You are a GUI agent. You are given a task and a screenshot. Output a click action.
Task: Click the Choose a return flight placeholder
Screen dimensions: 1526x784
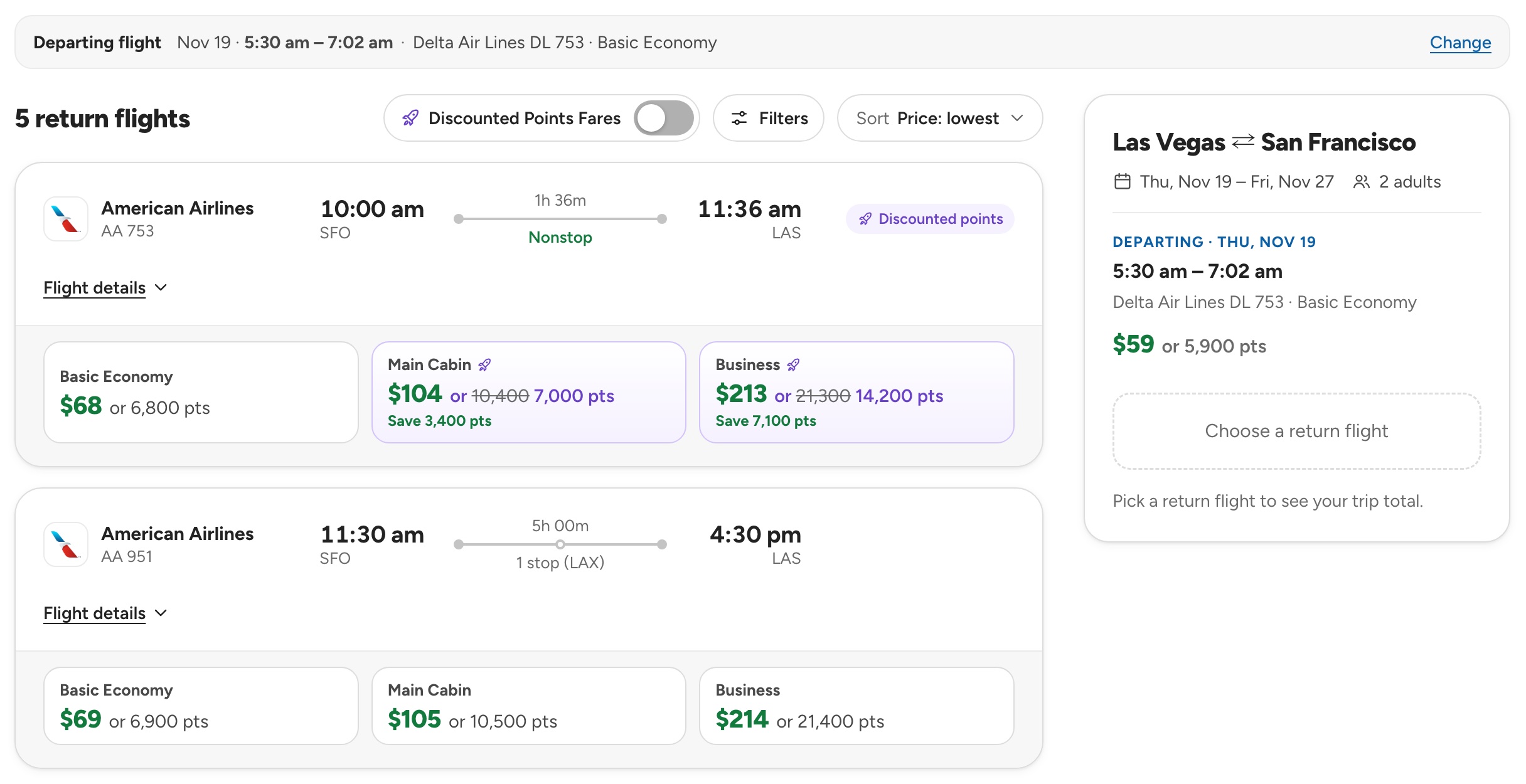pos(1296,432)
